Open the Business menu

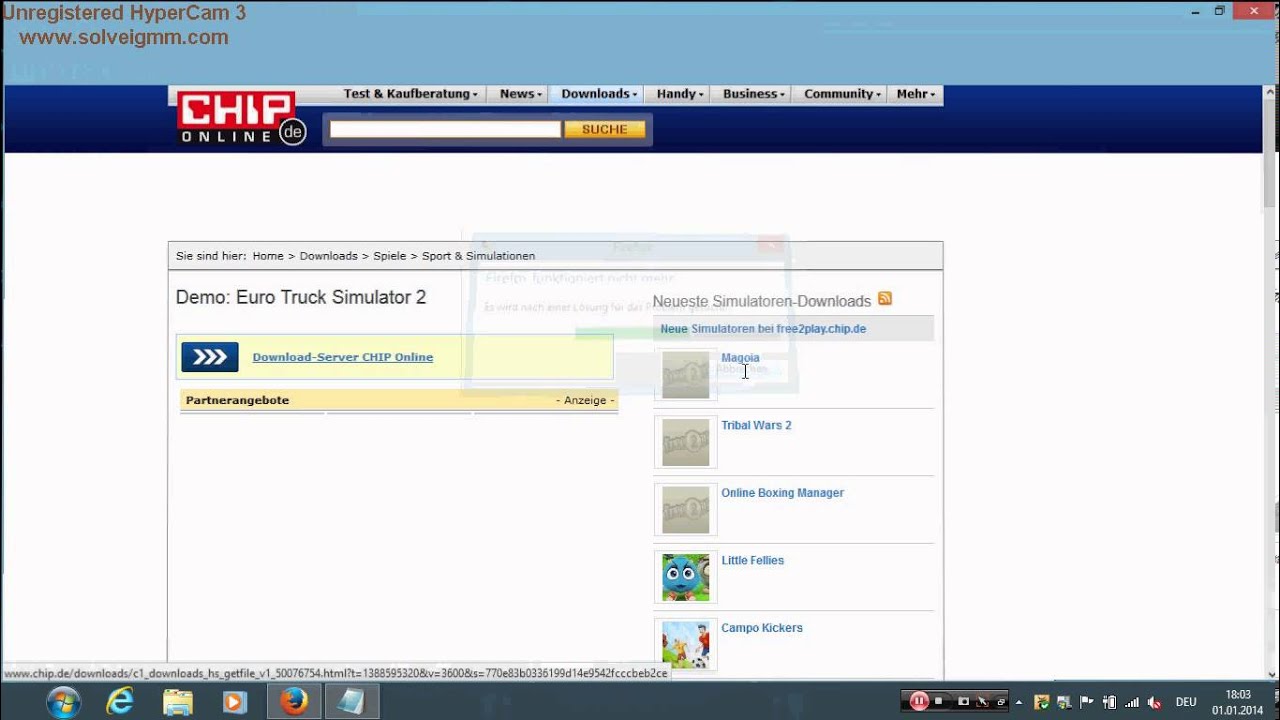point(754,94)
